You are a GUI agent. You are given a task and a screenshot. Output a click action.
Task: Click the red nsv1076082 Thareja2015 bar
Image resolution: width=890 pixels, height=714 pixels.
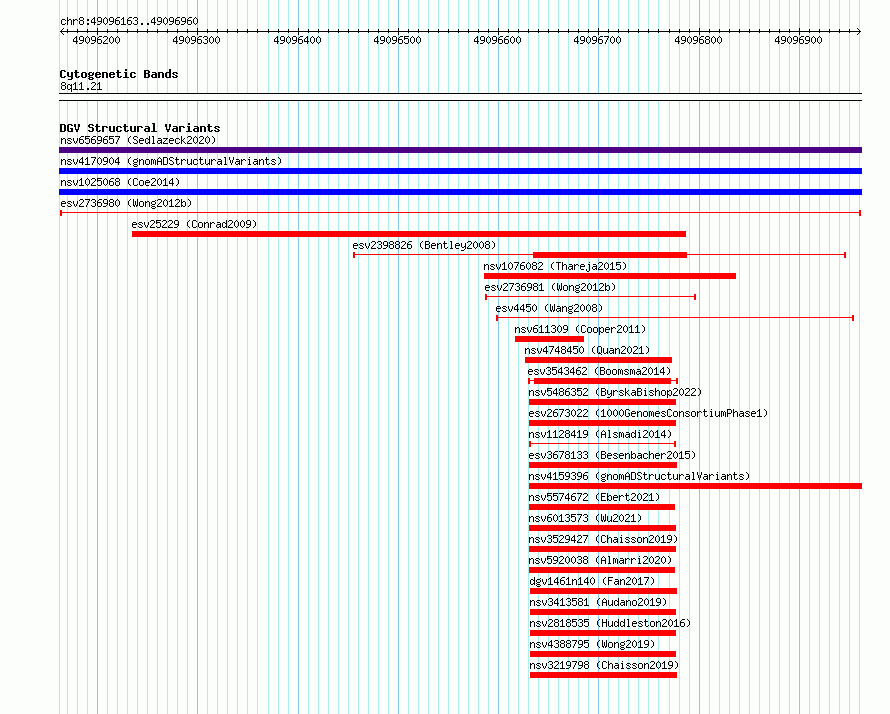click(x=610, y=276)
